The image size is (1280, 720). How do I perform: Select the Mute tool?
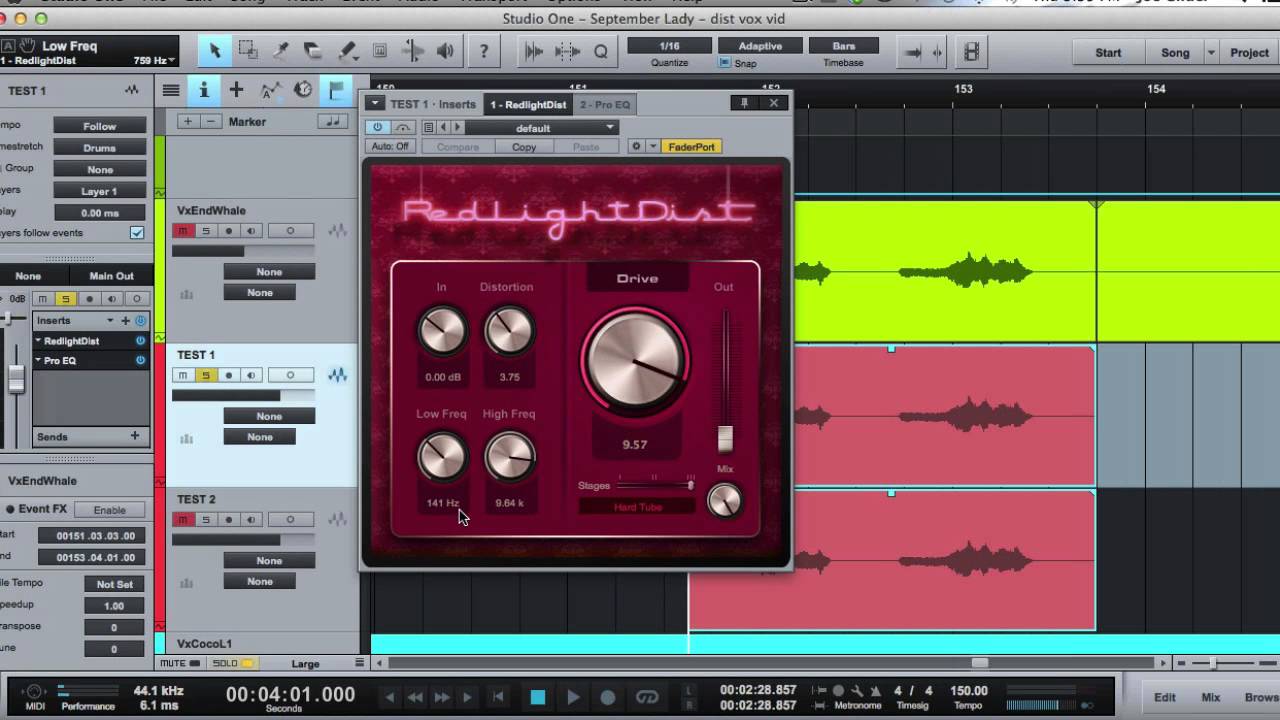coord(380,51)
